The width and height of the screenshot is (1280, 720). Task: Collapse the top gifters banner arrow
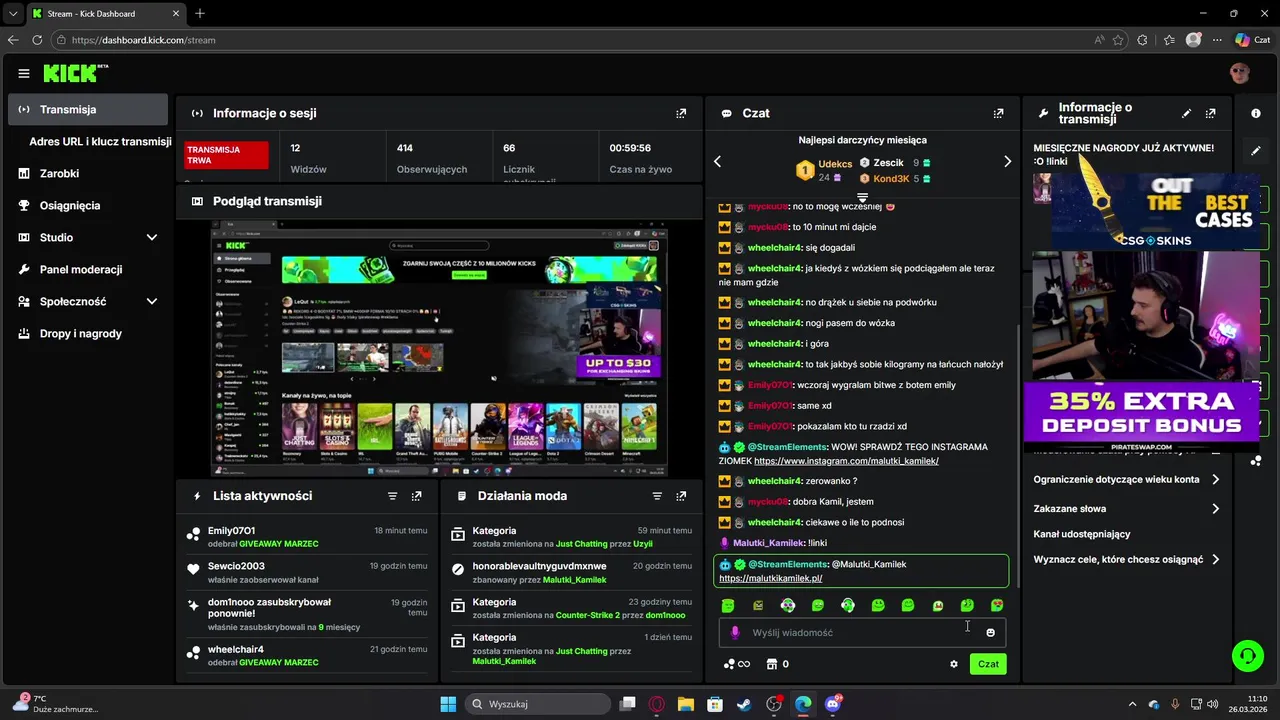(862, 198)
